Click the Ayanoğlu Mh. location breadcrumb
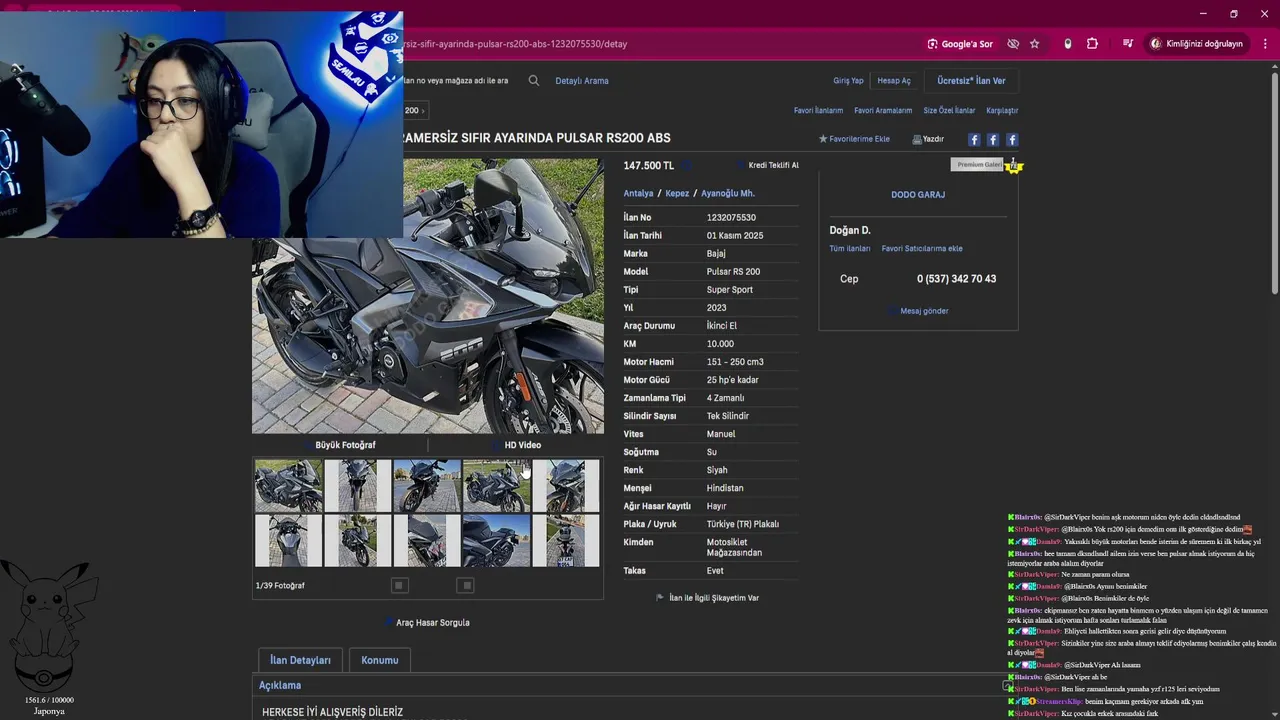 coord(728,194)
